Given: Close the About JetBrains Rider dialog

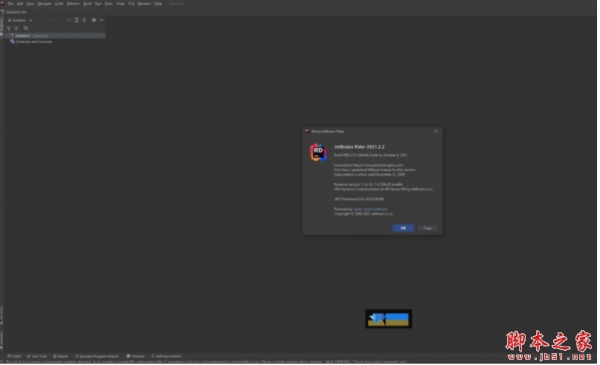Looking at the screenshot, I should [436, 132].
